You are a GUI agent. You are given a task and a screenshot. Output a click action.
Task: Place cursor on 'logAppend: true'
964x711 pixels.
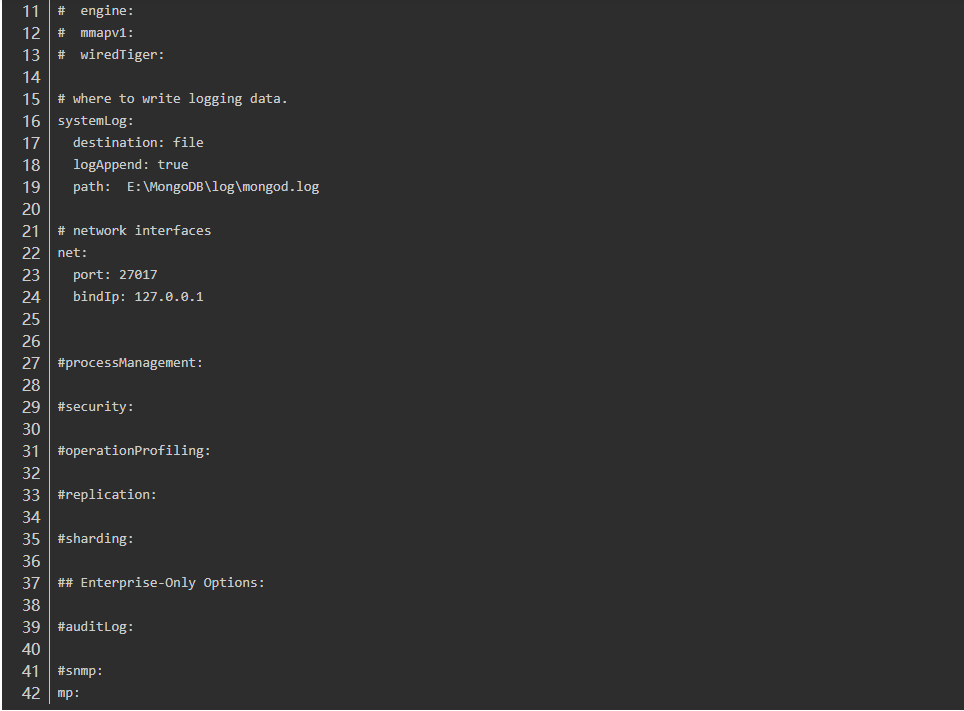[130, 165]
